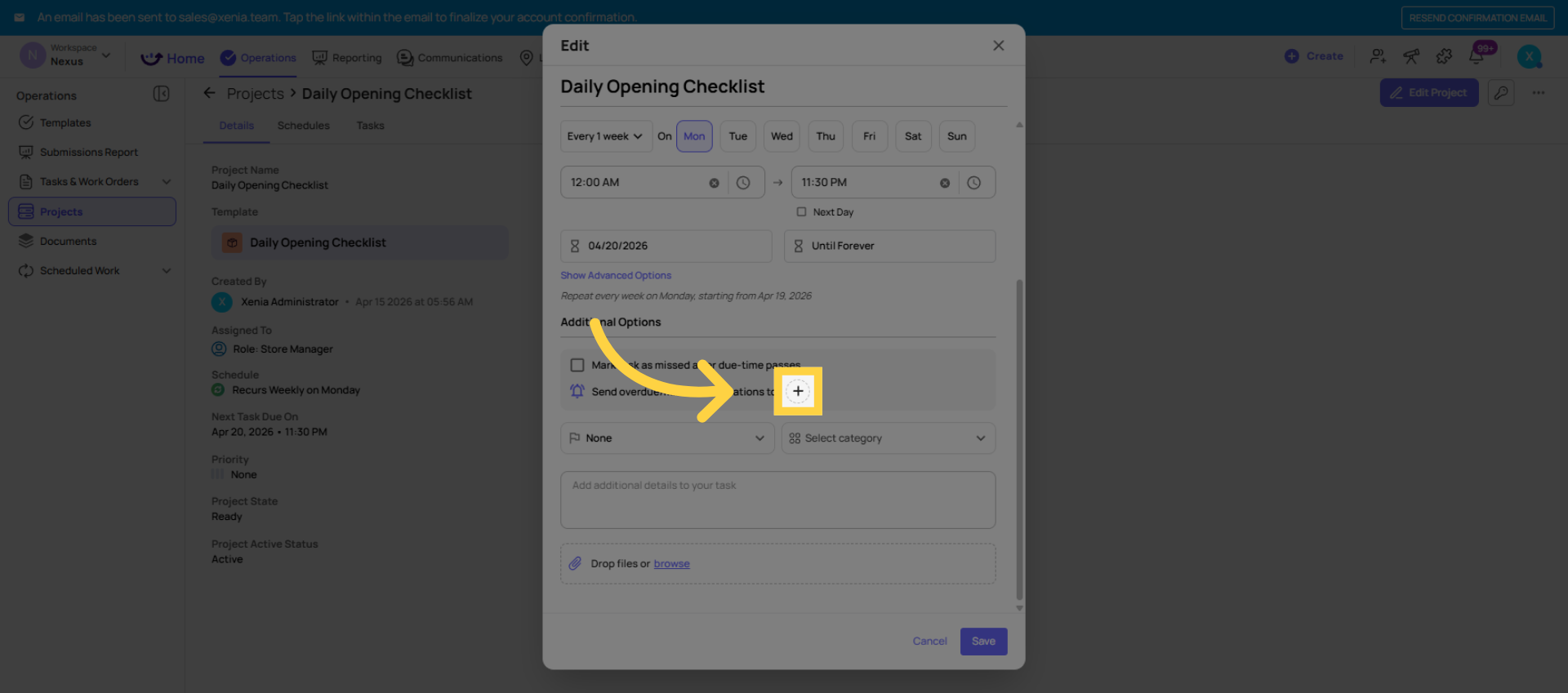
Task: Close the Edit dialog
Action: point(998,46)
